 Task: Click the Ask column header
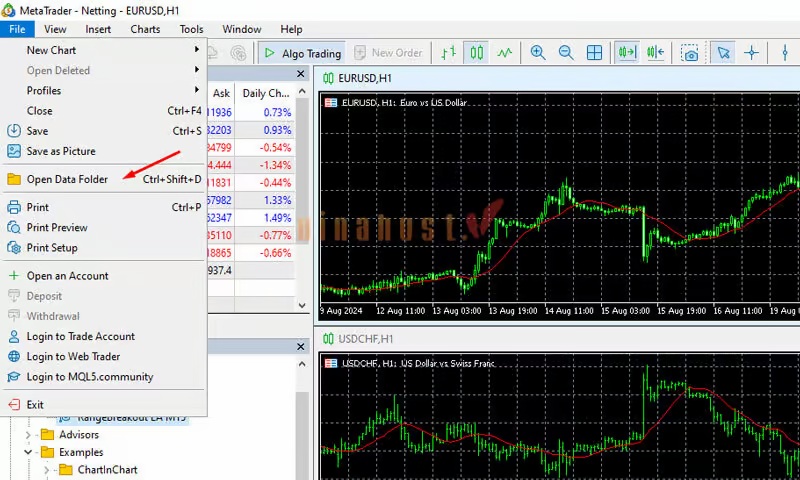(221, 93)
